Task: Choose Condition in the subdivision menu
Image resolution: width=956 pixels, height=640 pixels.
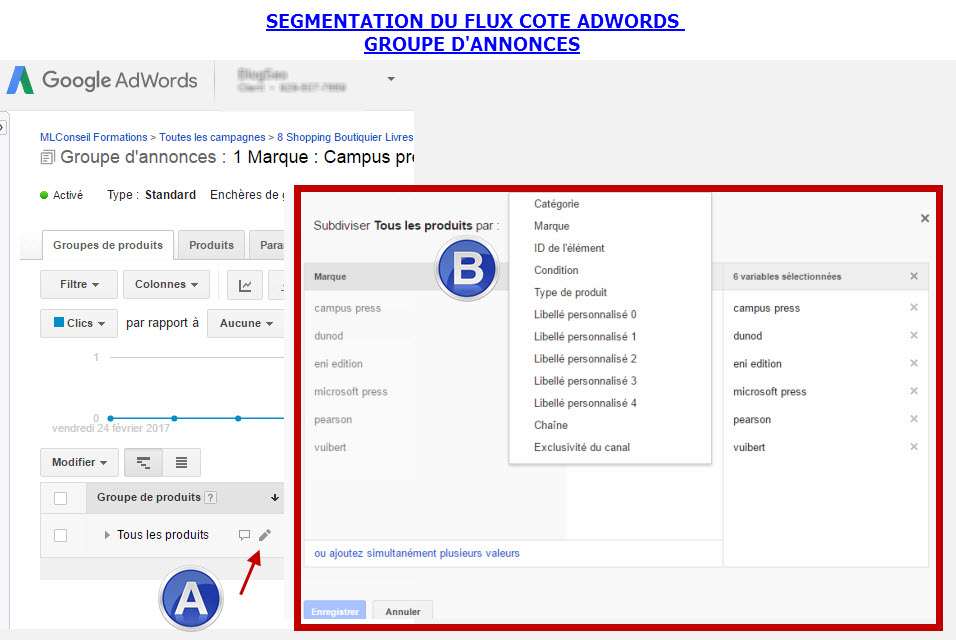Action: 556,270
